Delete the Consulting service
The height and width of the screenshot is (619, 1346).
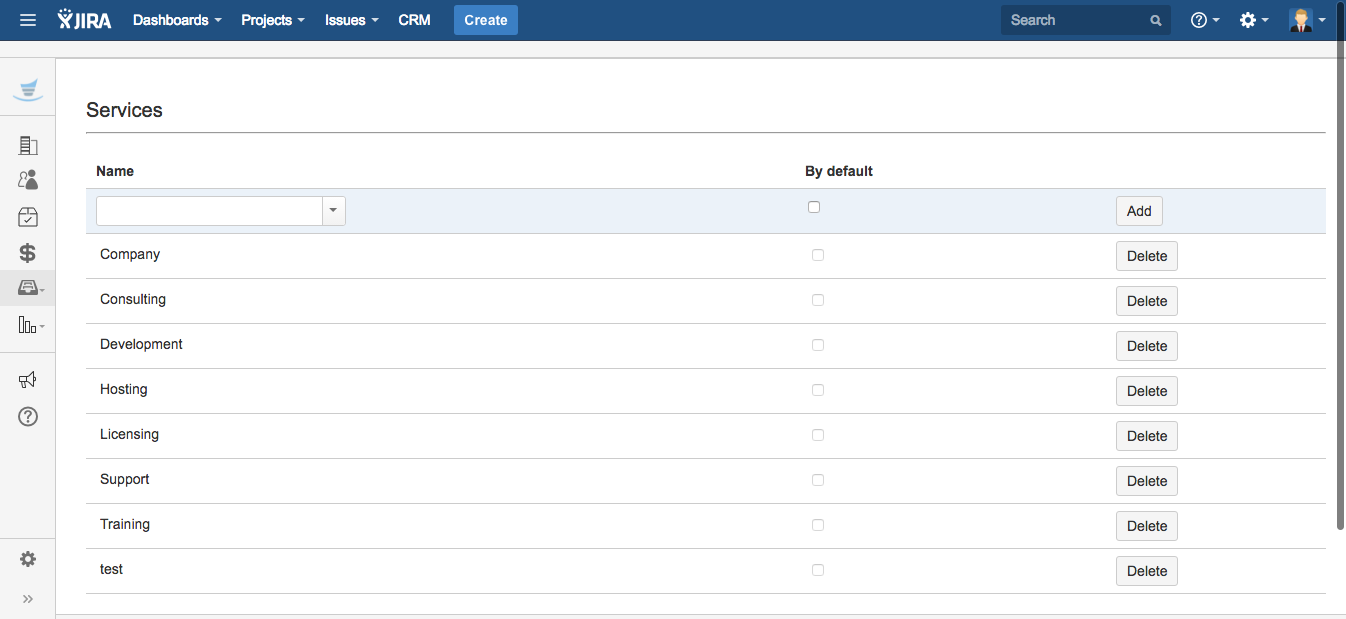tap(1146, 301)
